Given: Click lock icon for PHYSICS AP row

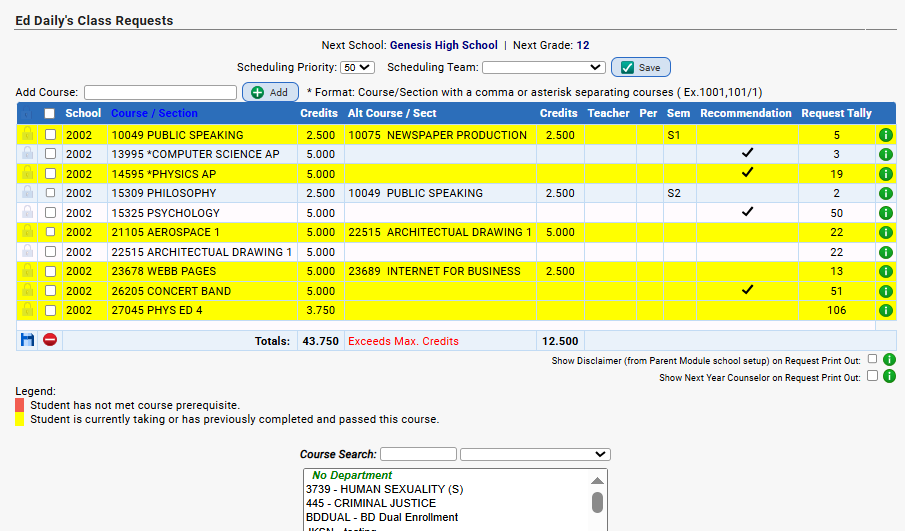Looking at the screenshot, I should [x=27, y=173].
